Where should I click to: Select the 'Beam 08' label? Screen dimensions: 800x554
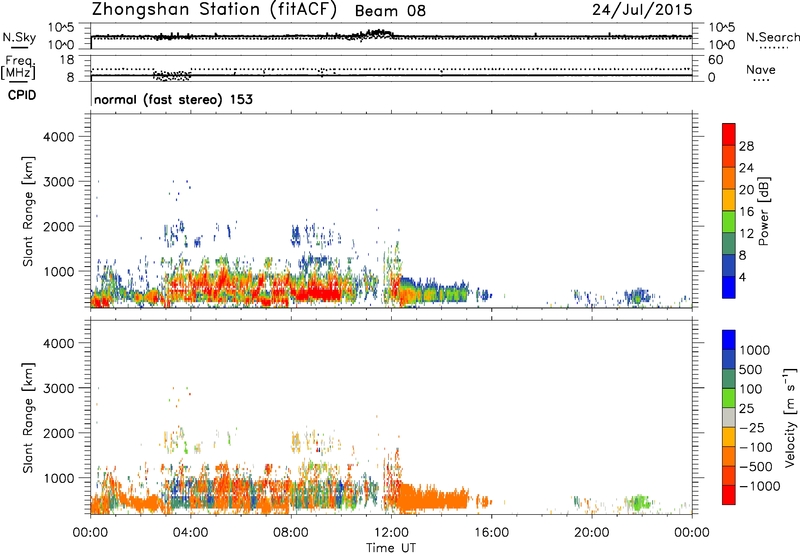[390, 11]
